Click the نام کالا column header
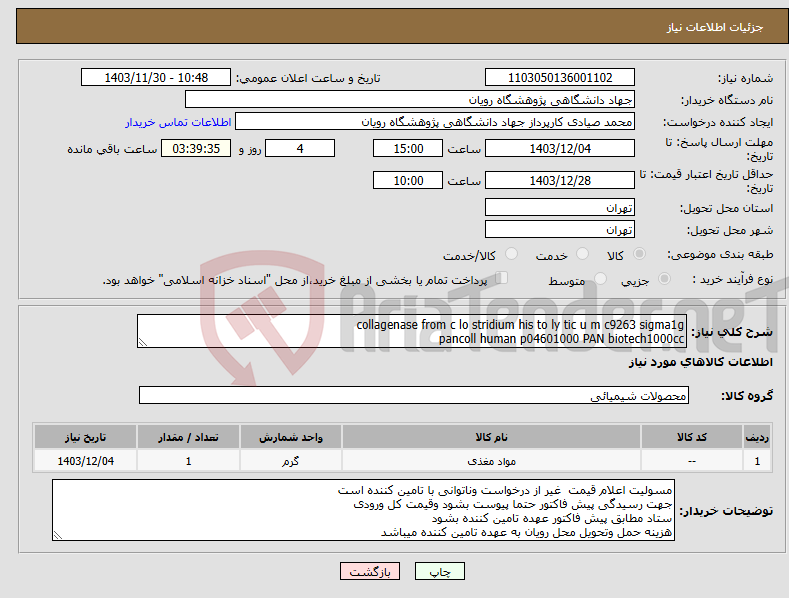 (x=491, y=437)
